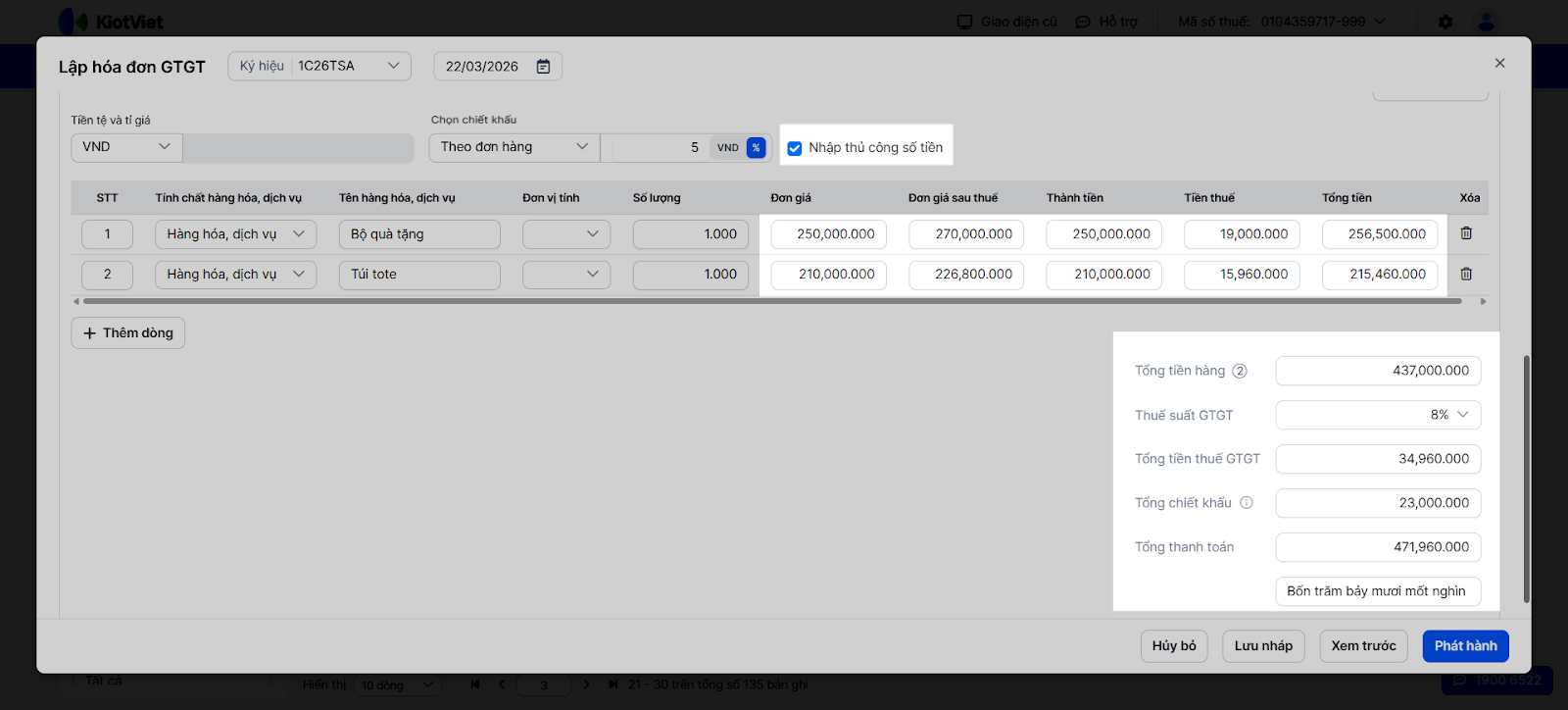This screenshot has width=1568, height=710.
Task: Click the page number field in background pagination
Action: [x=544, y=685]
